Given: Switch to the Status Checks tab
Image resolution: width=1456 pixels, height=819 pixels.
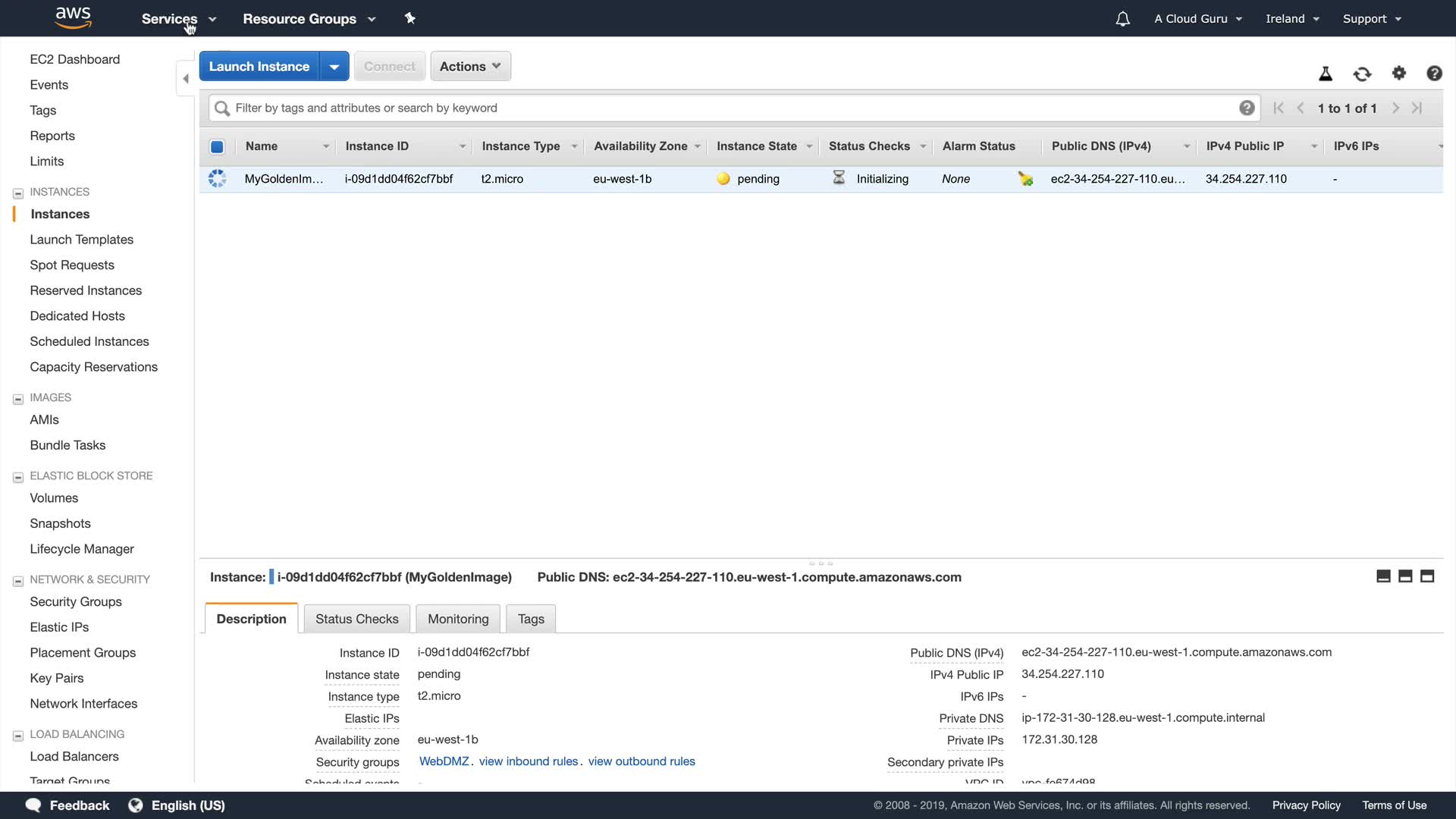Looking at the screenshot, I should pos(356,619).
